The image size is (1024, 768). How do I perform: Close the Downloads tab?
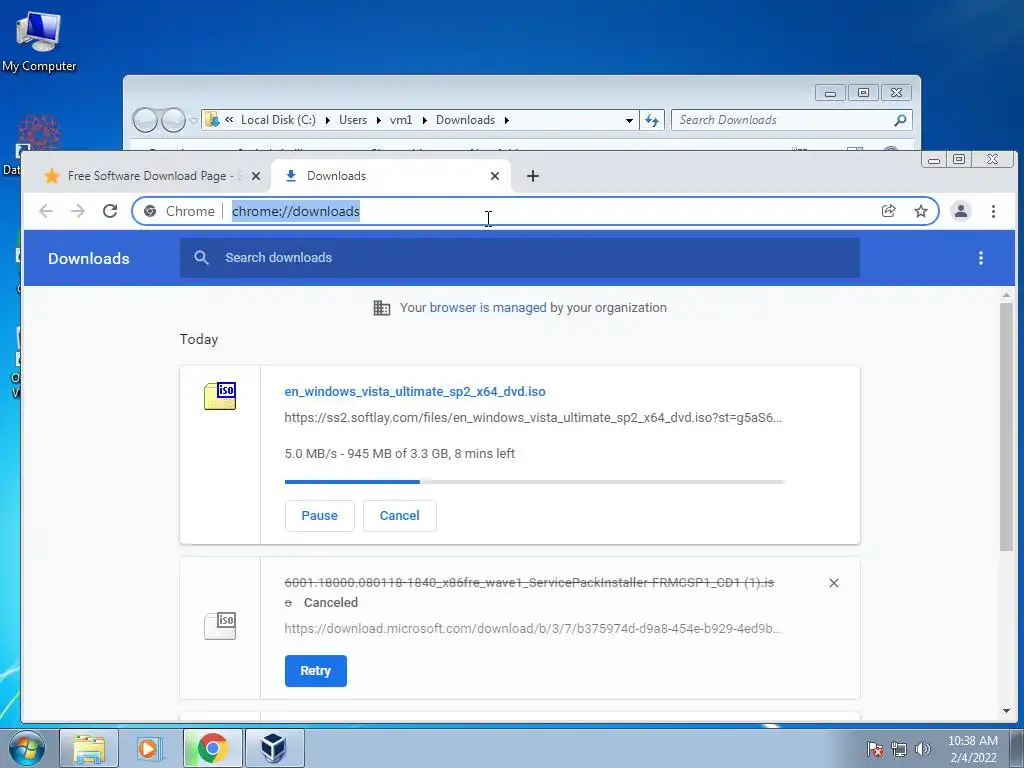click(494, 176)
